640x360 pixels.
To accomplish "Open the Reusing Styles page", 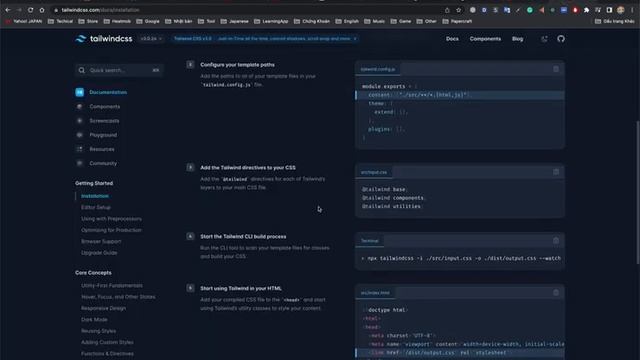I will coord(98,331).
